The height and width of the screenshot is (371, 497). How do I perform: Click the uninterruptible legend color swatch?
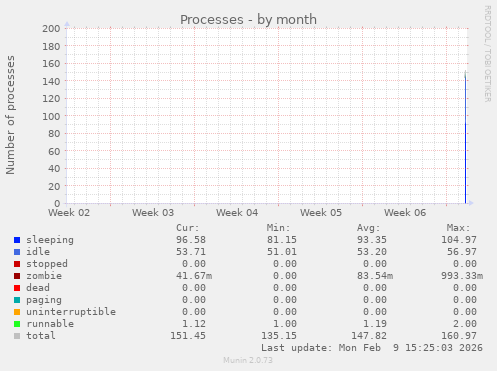pos(17,312)
